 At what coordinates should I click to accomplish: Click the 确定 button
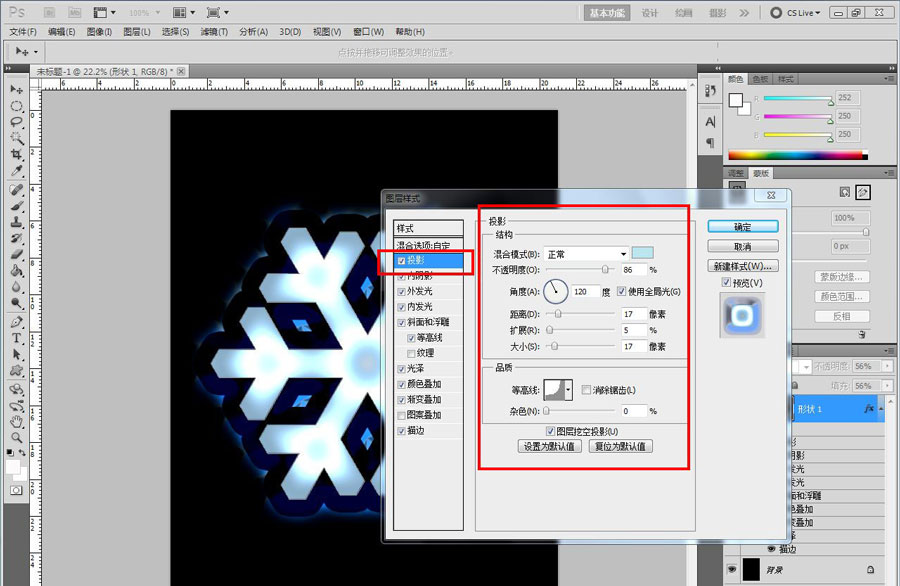point(742,227)
